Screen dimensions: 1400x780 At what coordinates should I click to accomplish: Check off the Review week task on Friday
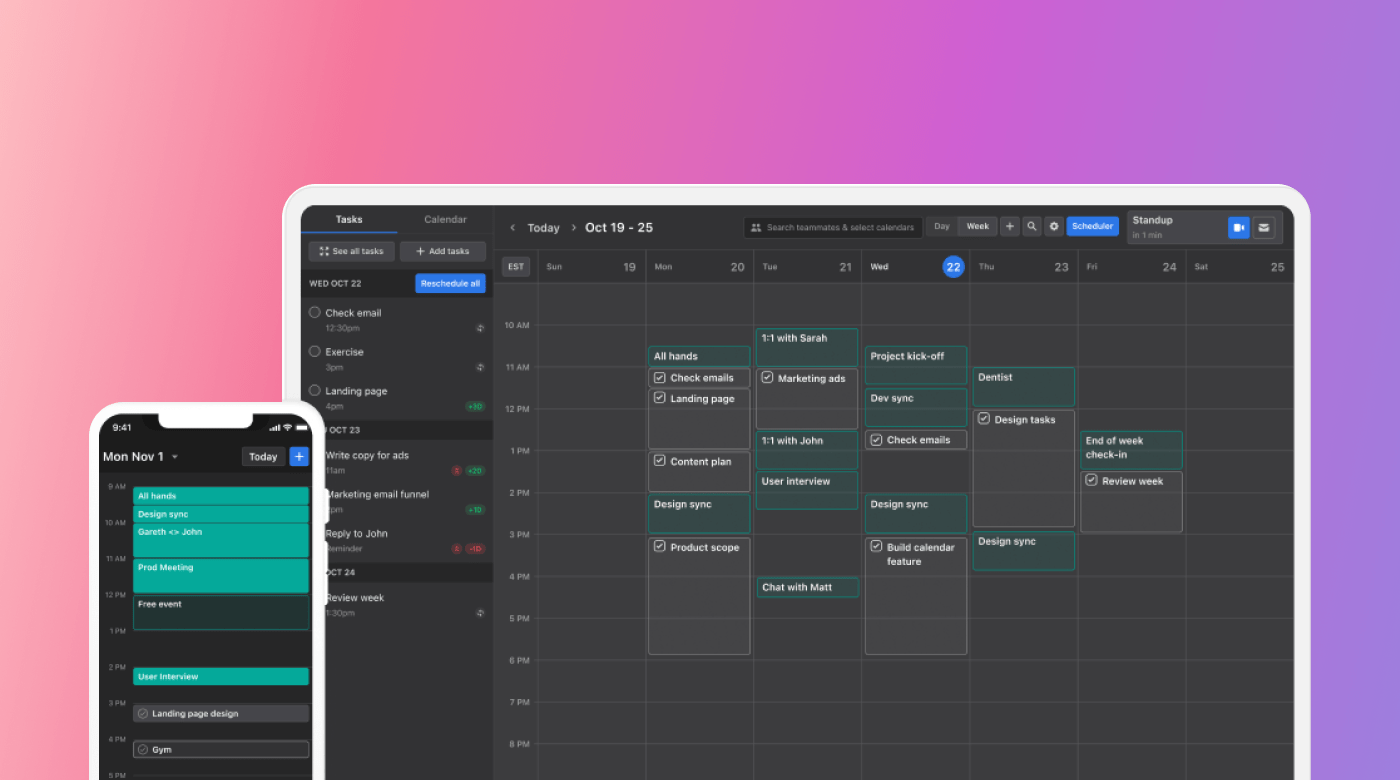point(1091,481)
